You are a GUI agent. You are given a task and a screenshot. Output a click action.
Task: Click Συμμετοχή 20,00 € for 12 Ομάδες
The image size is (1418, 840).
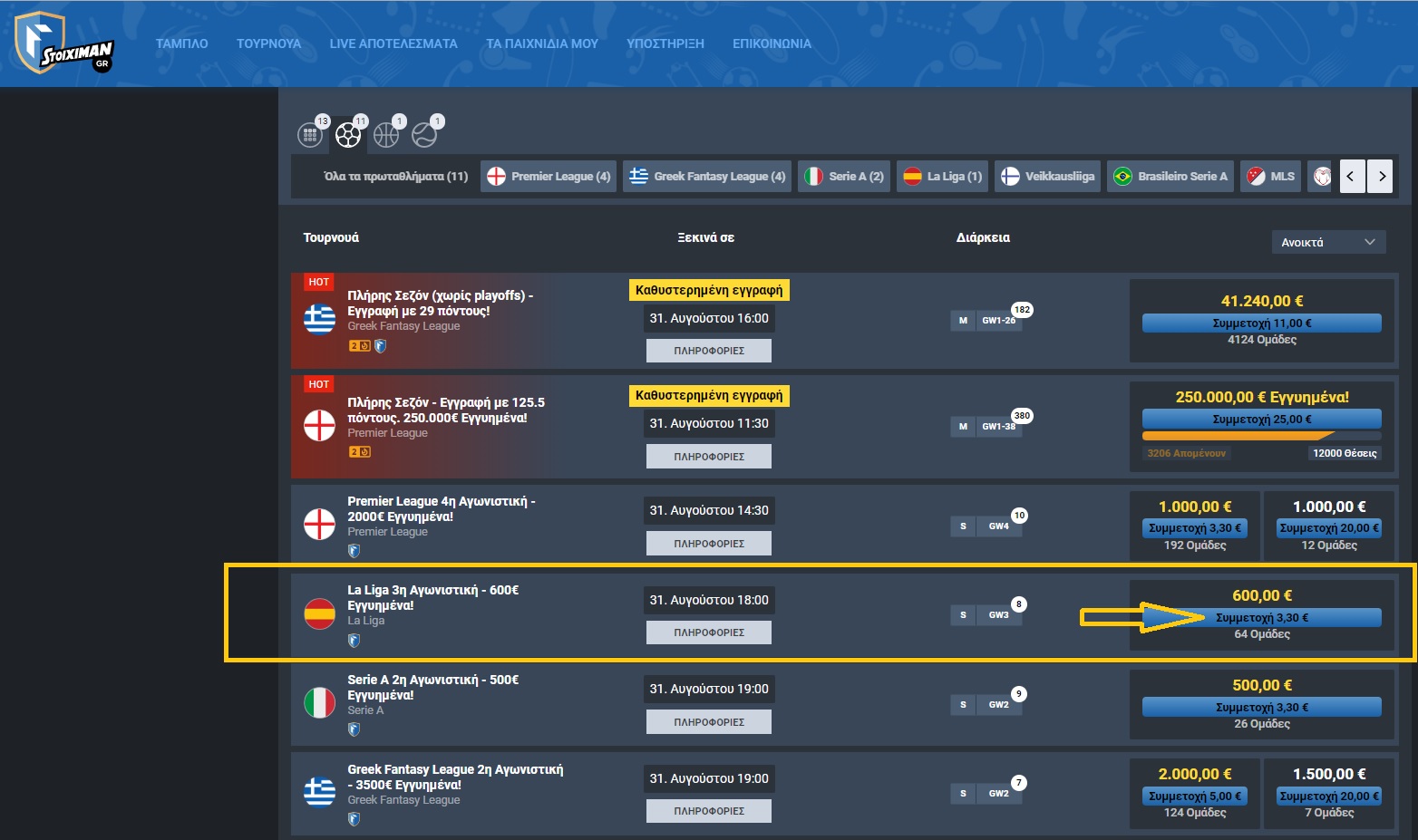[x=1329, y=527]
